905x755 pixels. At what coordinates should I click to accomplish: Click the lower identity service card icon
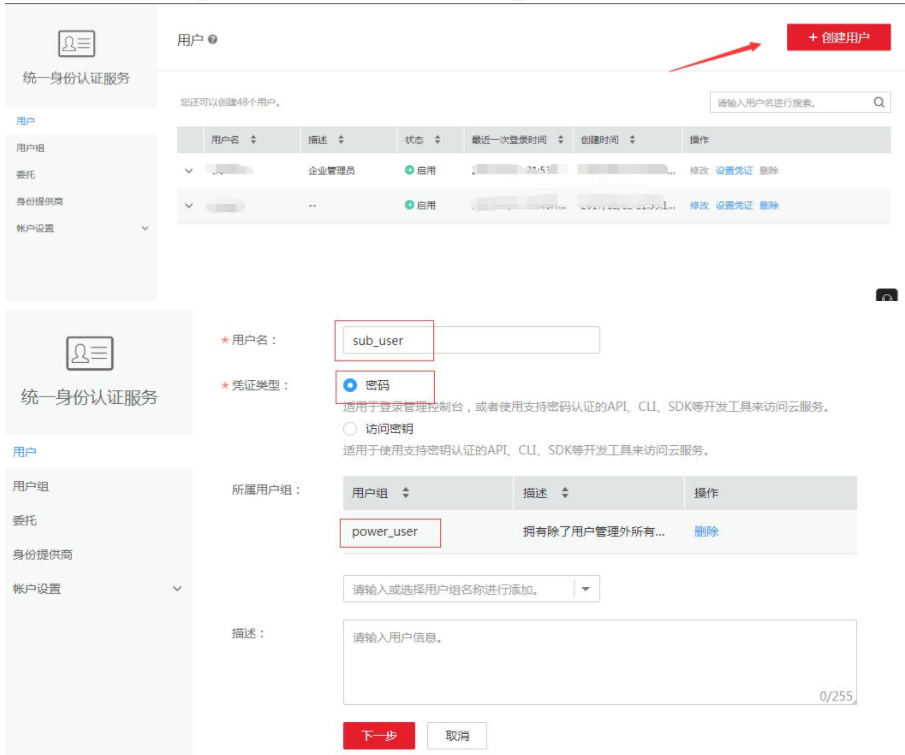pyautogui.click(x=89, y=353)
